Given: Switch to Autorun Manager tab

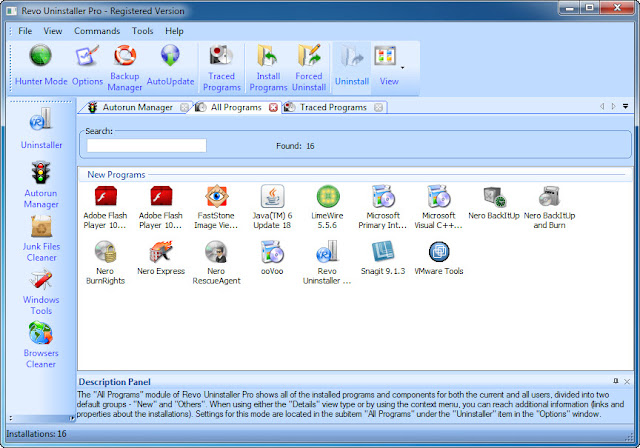Looking at the screenshot, I should click(x=137, y=107).
